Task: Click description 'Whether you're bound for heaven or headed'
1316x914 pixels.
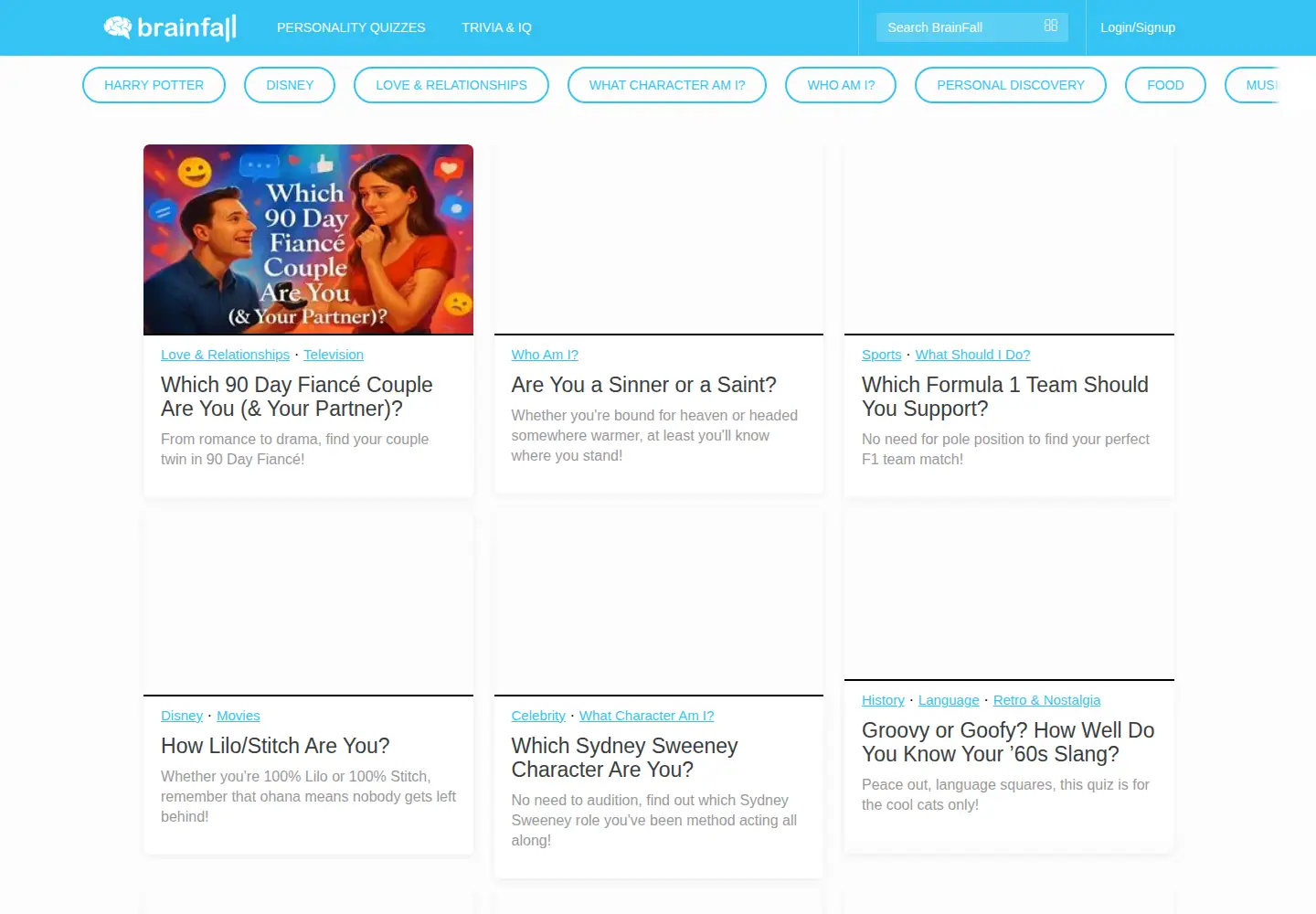Action: [x=654, y=435]
